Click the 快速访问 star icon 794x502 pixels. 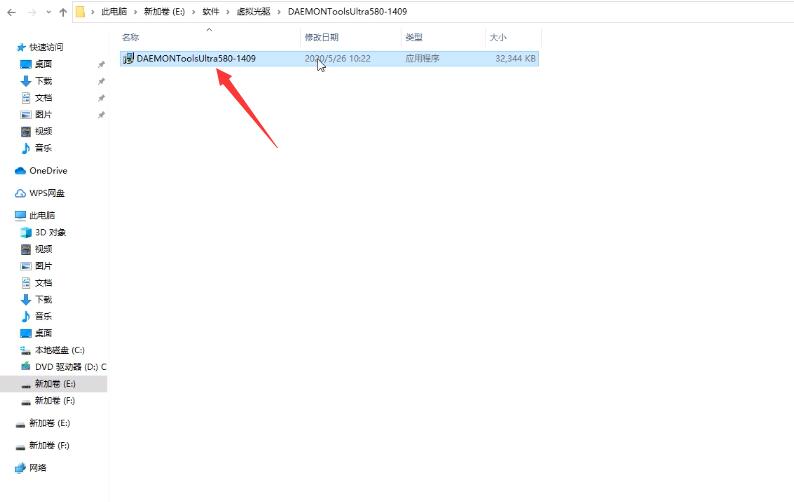click(x=21, y=47)
